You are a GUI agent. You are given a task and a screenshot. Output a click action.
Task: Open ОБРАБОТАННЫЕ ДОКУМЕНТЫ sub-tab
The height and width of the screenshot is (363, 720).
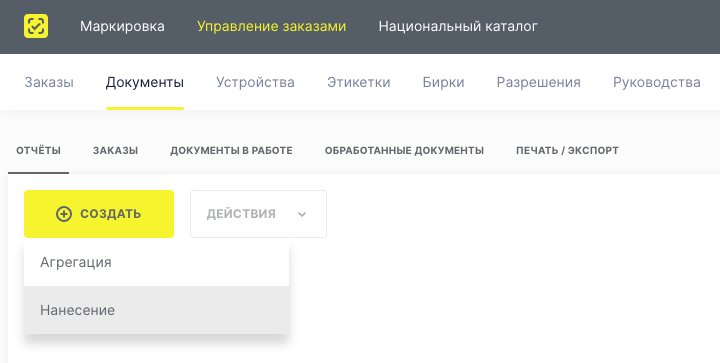click(404, 151)
